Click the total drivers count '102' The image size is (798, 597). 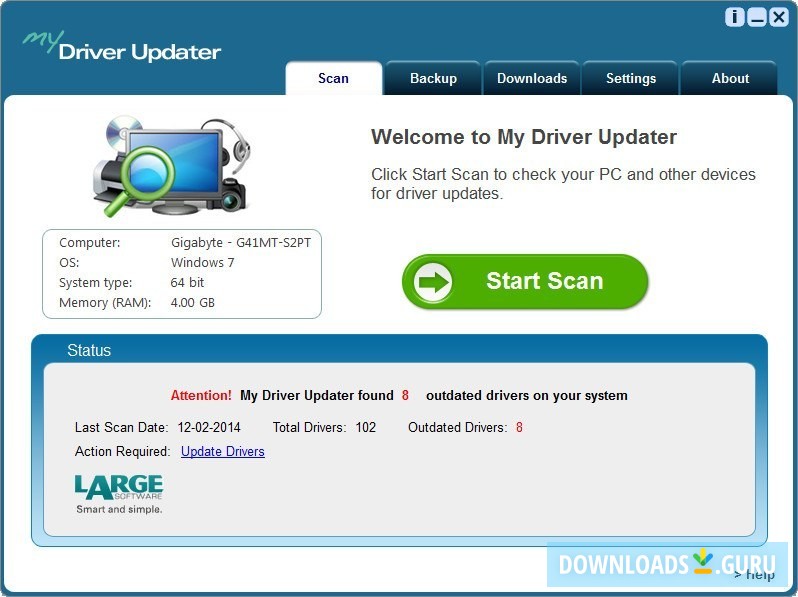(365, 427)
